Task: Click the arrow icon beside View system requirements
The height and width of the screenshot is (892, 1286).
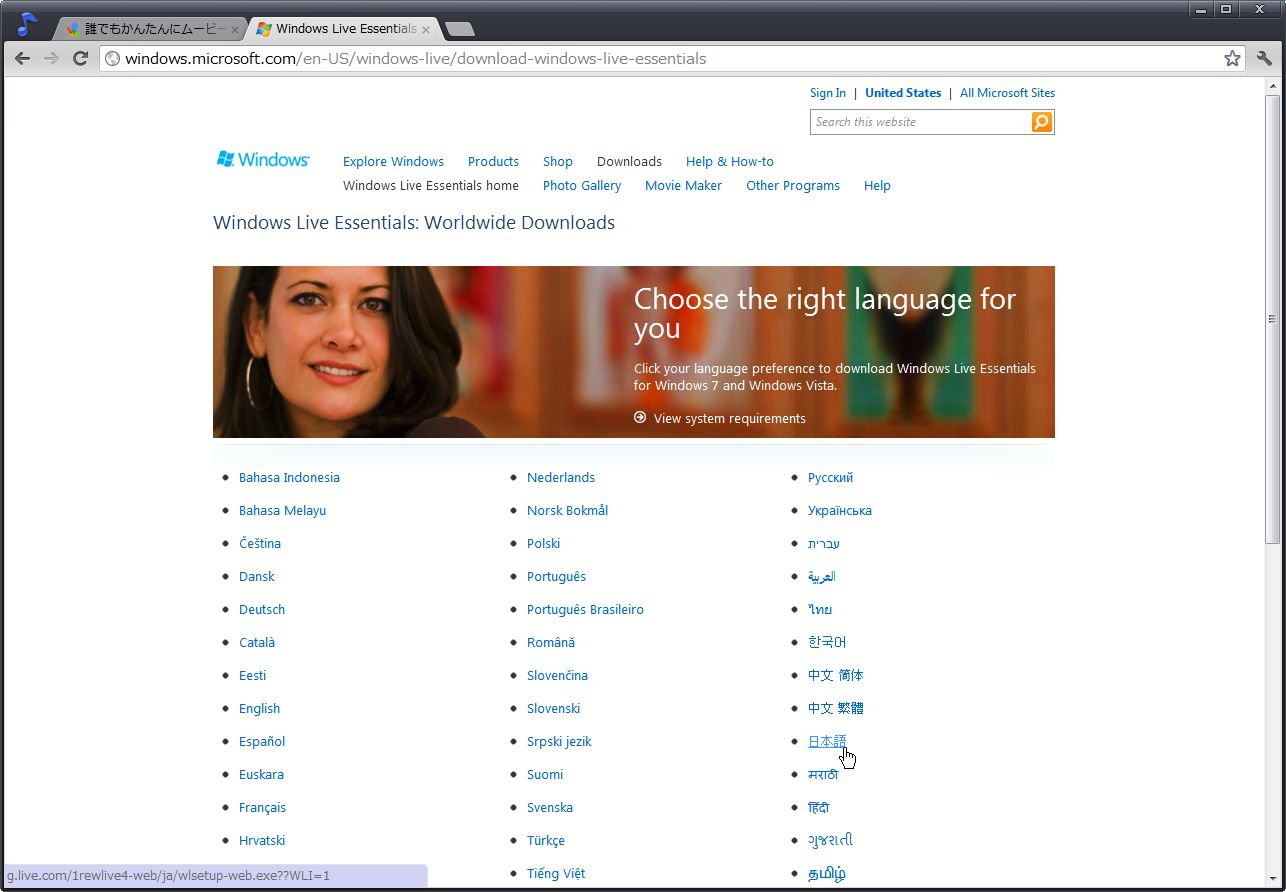Action: point(640,417)
